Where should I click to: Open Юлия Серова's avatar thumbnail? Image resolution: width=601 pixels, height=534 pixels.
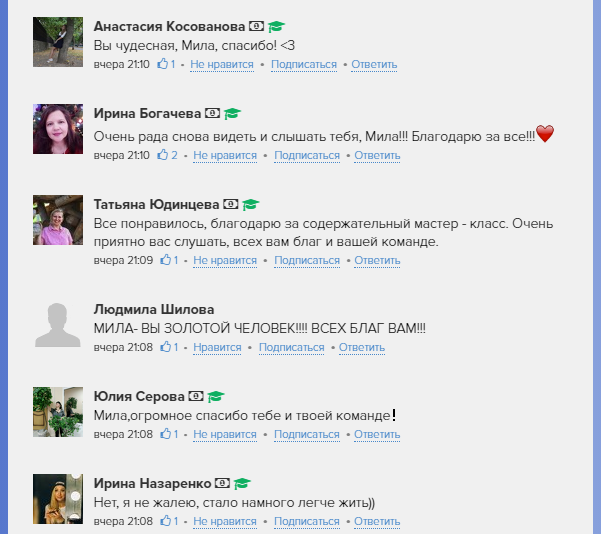pyautogui.click(x=58, y=412)
